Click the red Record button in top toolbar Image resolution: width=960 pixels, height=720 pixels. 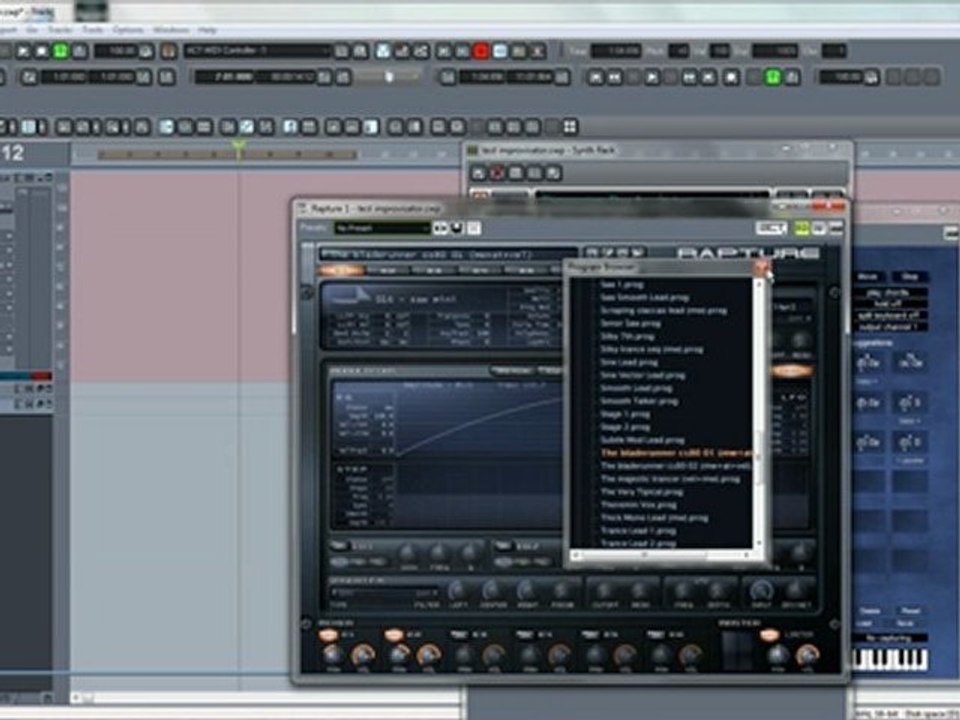tap(481, 51)
